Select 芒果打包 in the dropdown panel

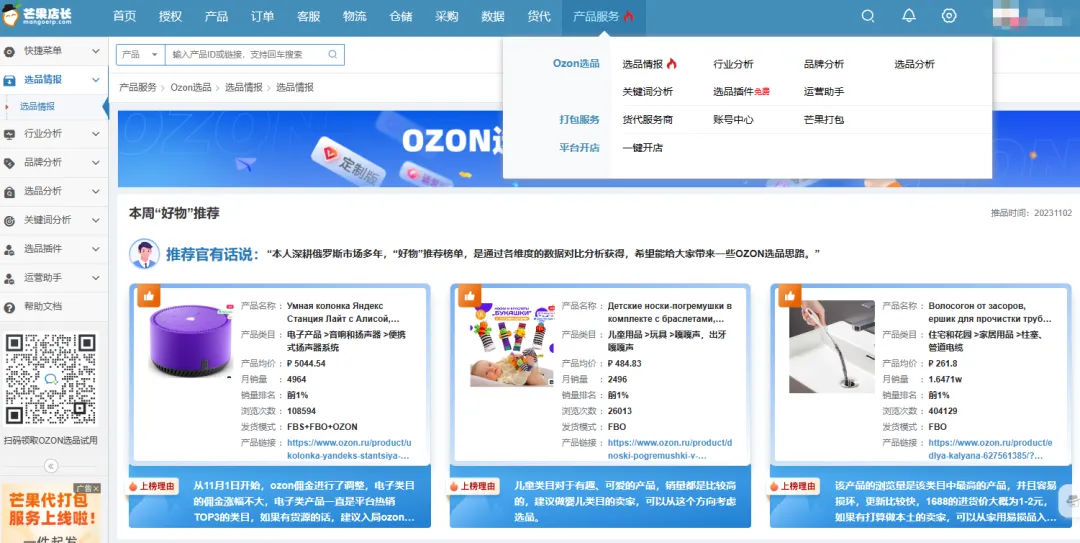pos(824,120)
